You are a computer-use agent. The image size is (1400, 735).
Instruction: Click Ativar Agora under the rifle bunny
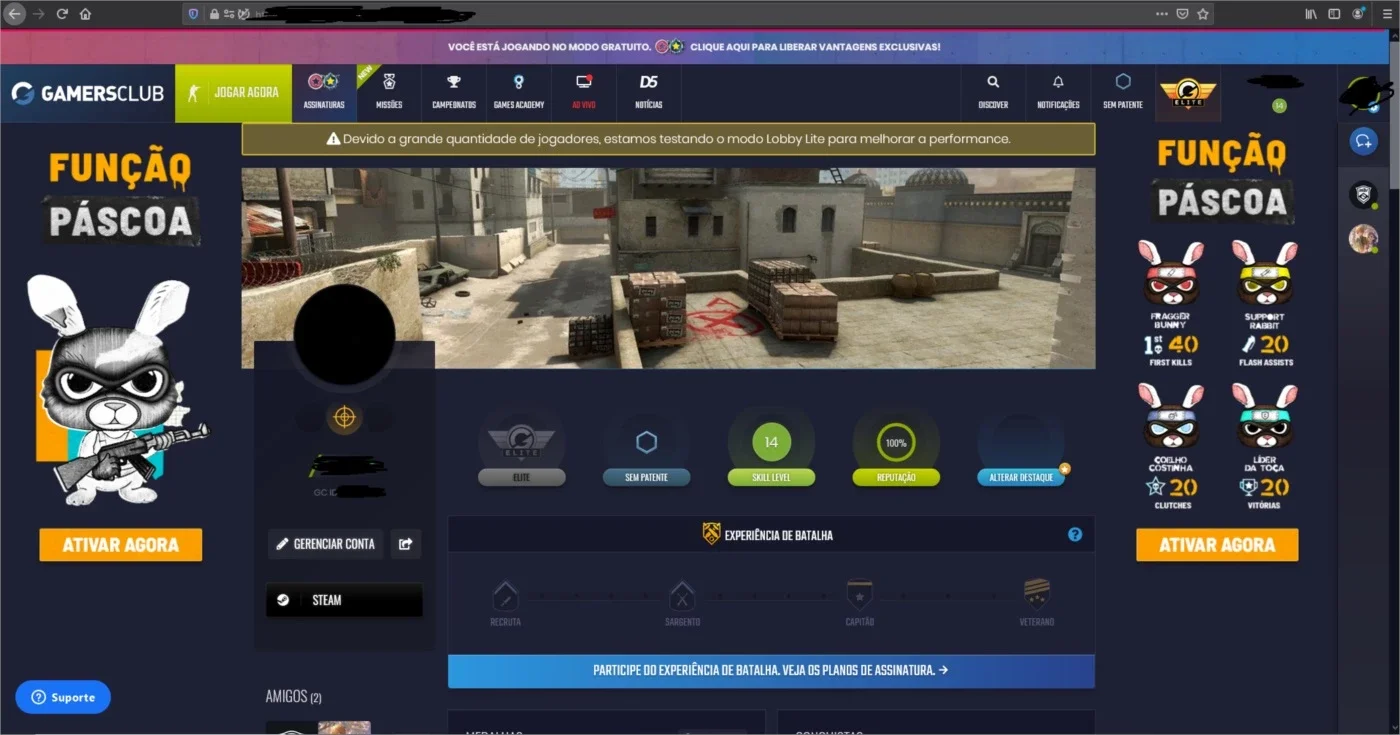tap(121, 545)
